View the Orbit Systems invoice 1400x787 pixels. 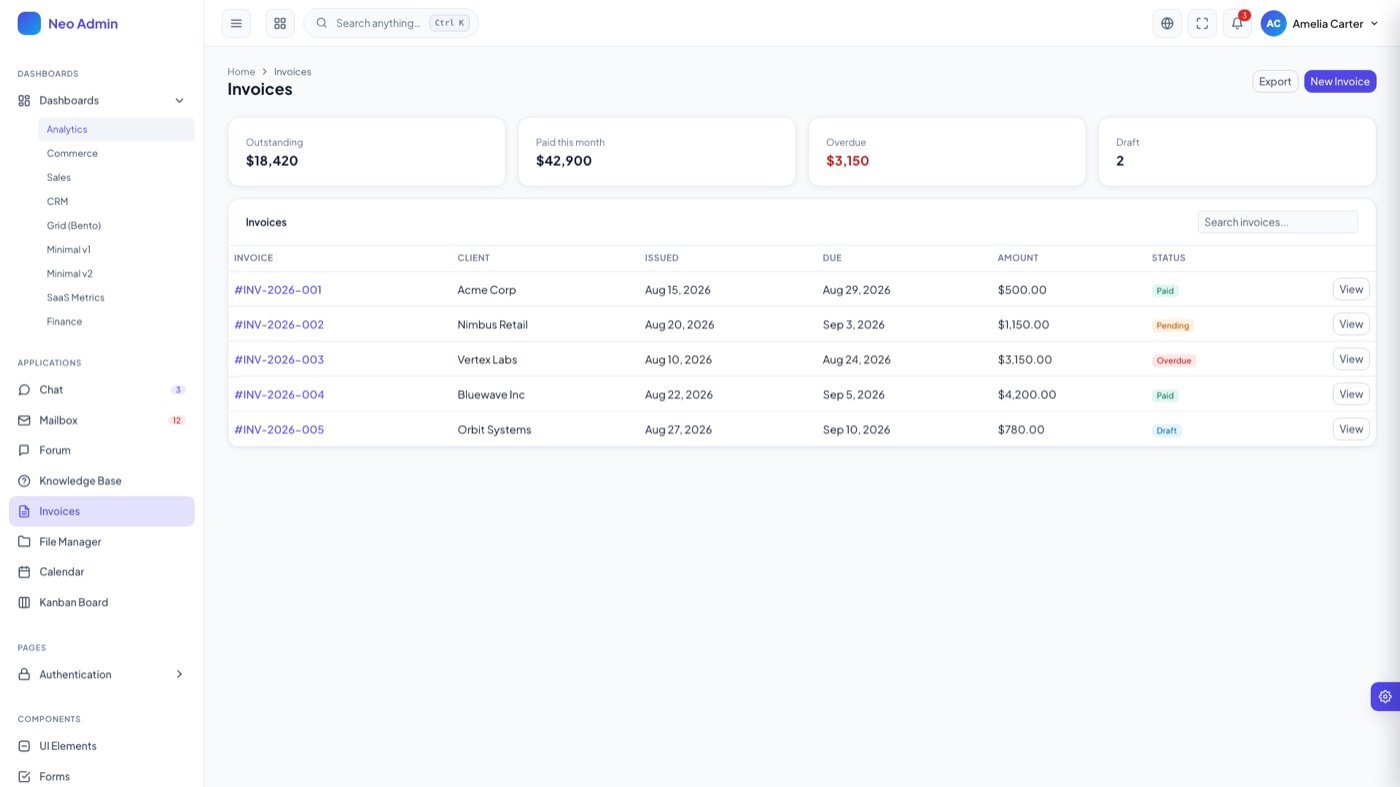1351,429
